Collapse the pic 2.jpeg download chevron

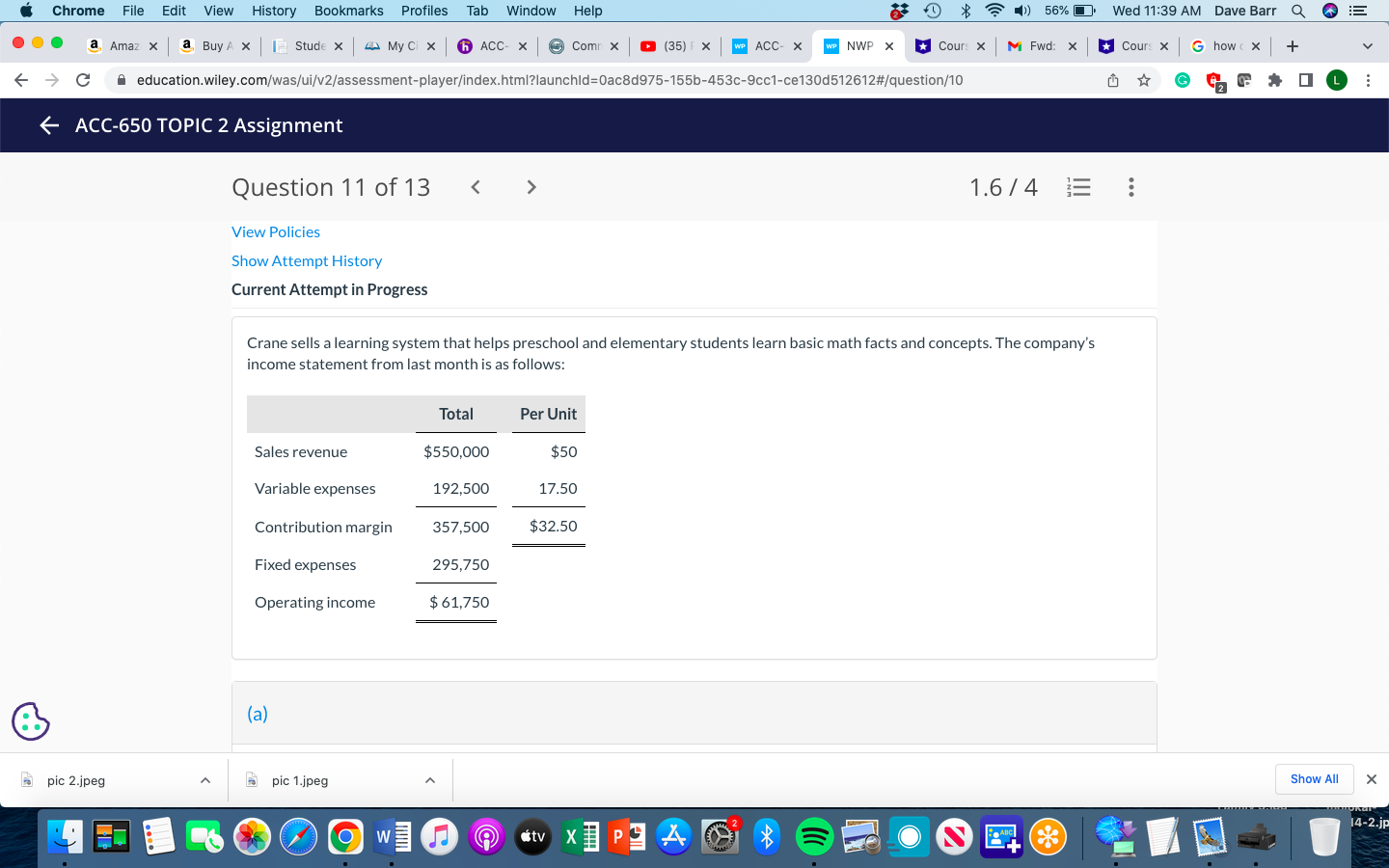pyautogui.click(x=204, y=780)
